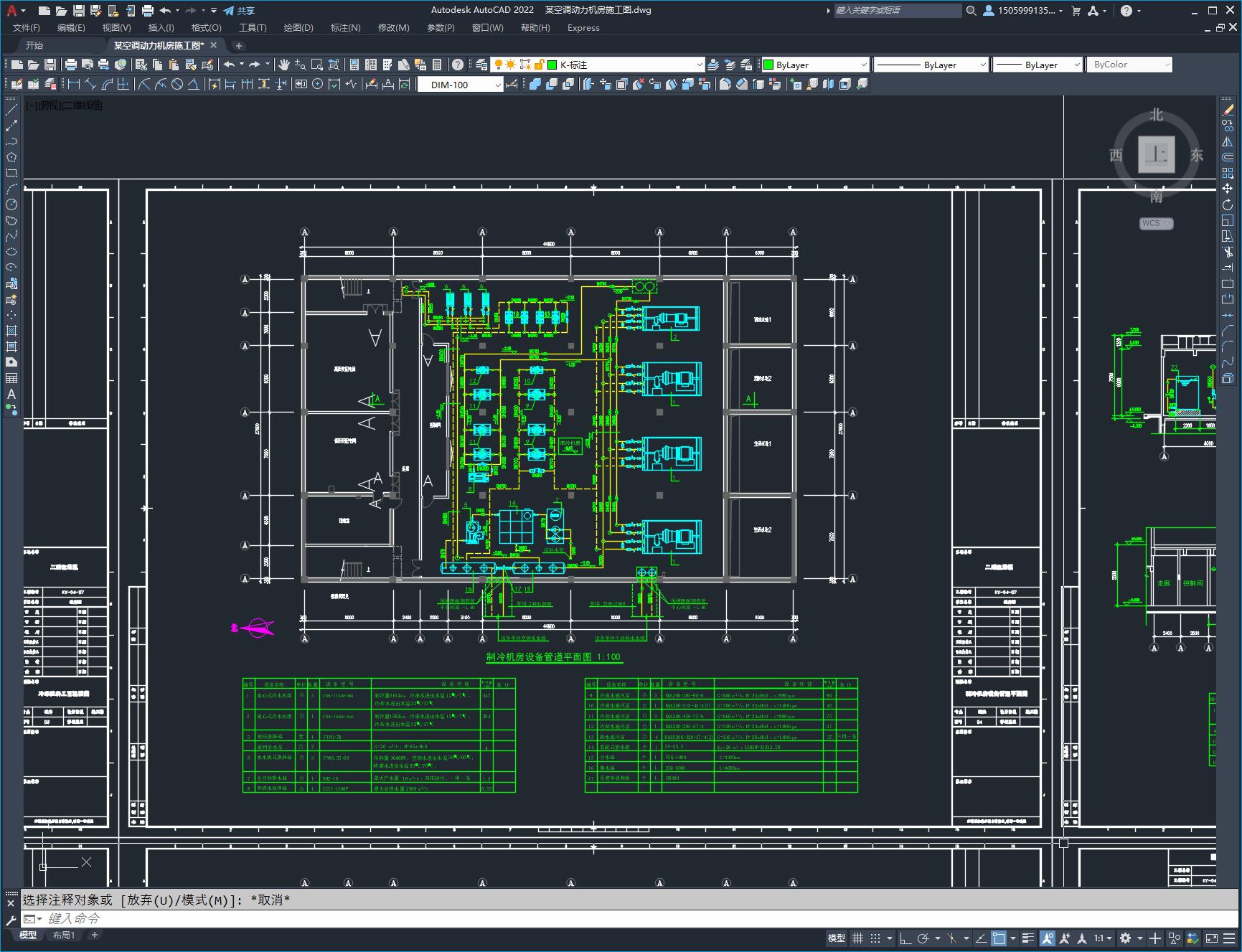Click the WCS button under ViewCube

tap(1155, 223)
